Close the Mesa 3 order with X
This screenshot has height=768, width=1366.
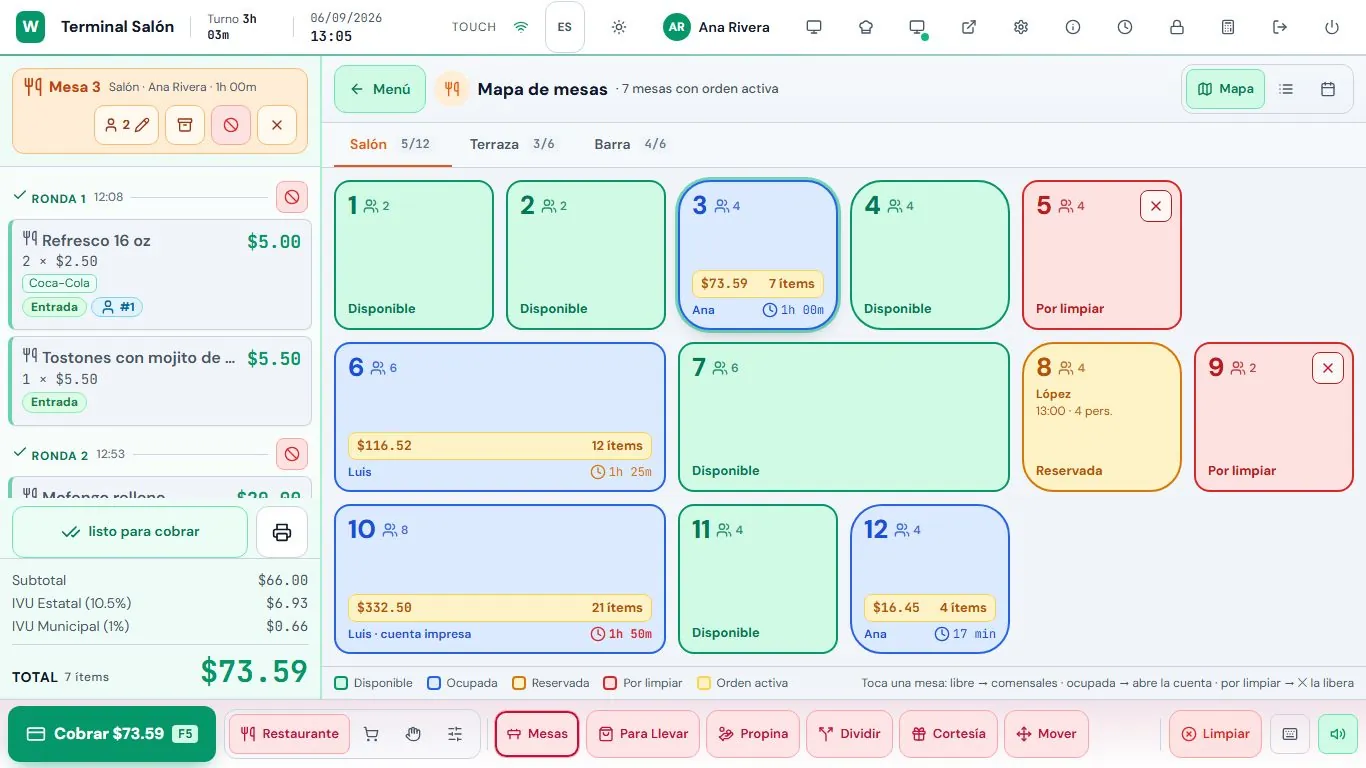pyautogui.click(x=277, y=125)
